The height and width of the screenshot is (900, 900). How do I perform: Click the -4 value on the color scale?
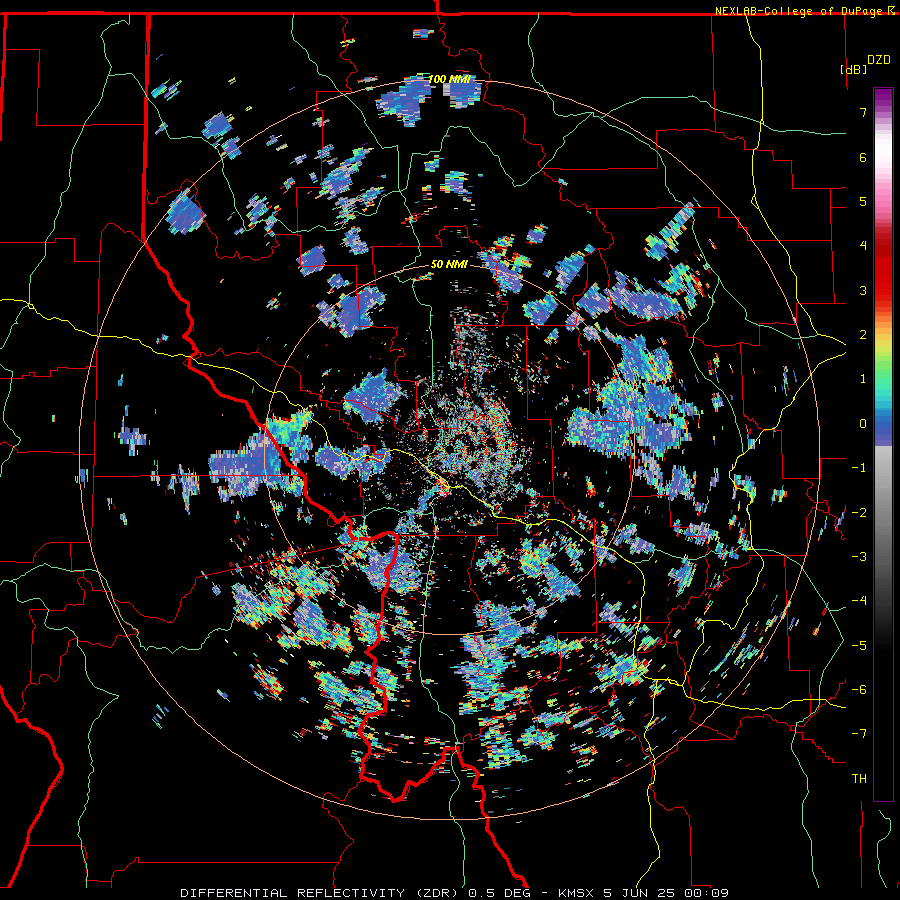[x=859, y=601]
